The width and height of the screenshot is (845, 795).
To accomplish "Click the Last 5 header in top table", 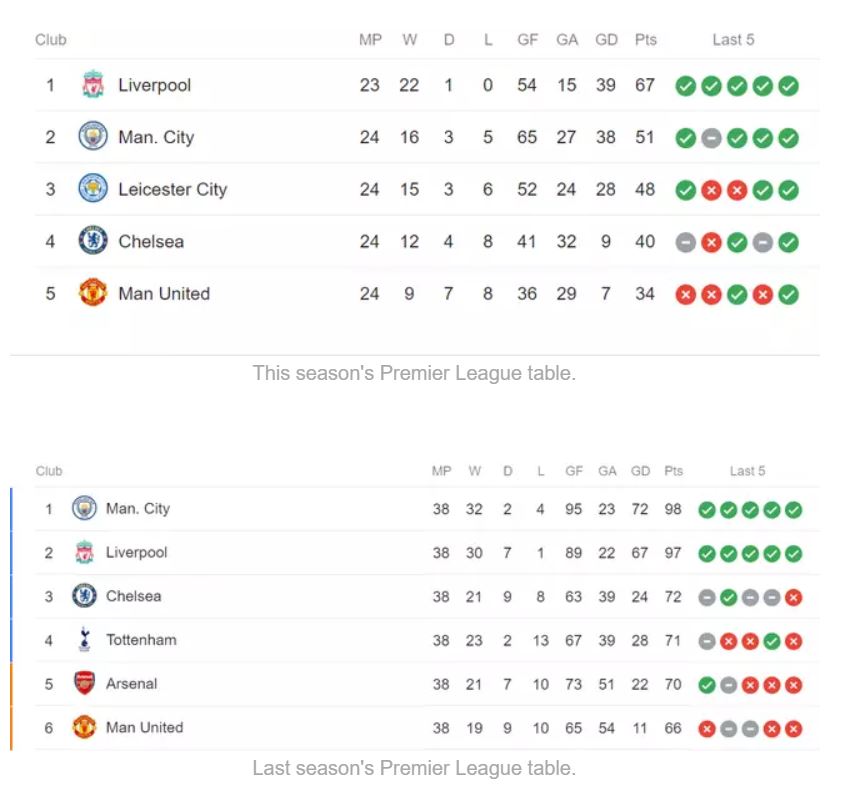I will (x=733, y=40).
